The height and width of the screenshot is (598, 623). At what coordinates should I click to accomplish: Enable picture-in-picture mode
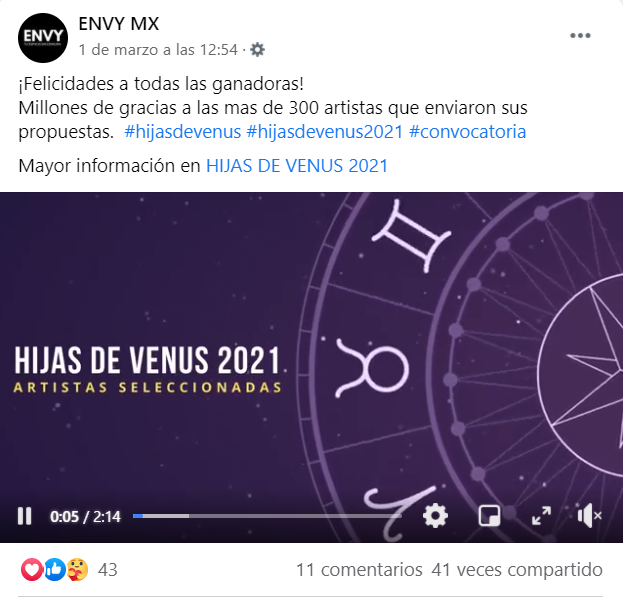[x=489, y=516]
